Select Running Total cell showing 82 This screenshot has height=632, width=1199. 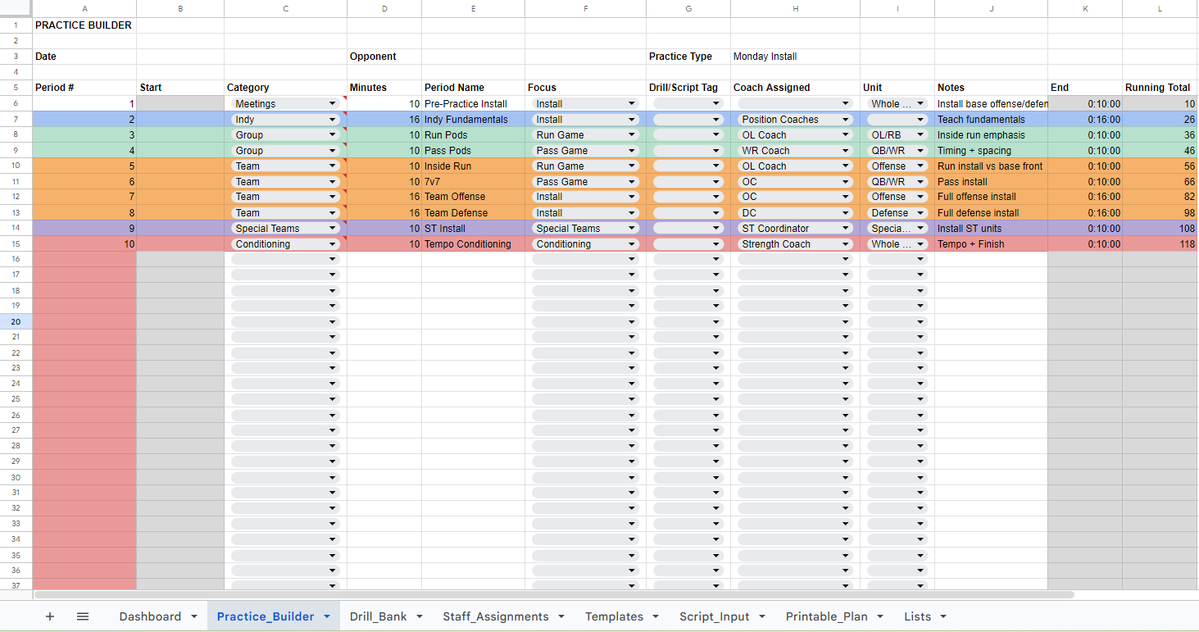click(x=1159, y=196)
